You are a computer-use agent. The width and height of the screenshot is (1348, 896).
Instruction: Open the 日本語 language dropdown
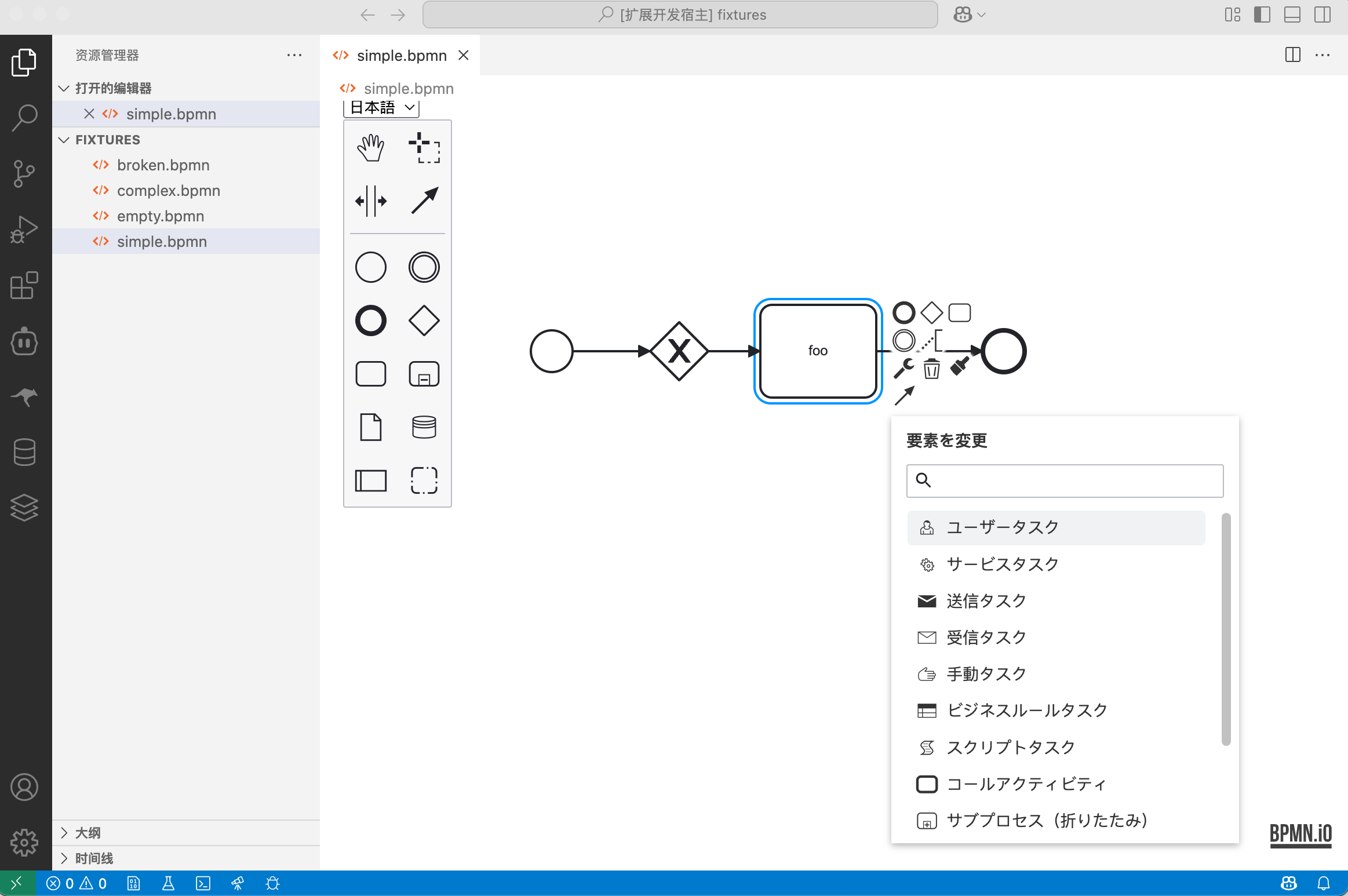tap(381, 107)
